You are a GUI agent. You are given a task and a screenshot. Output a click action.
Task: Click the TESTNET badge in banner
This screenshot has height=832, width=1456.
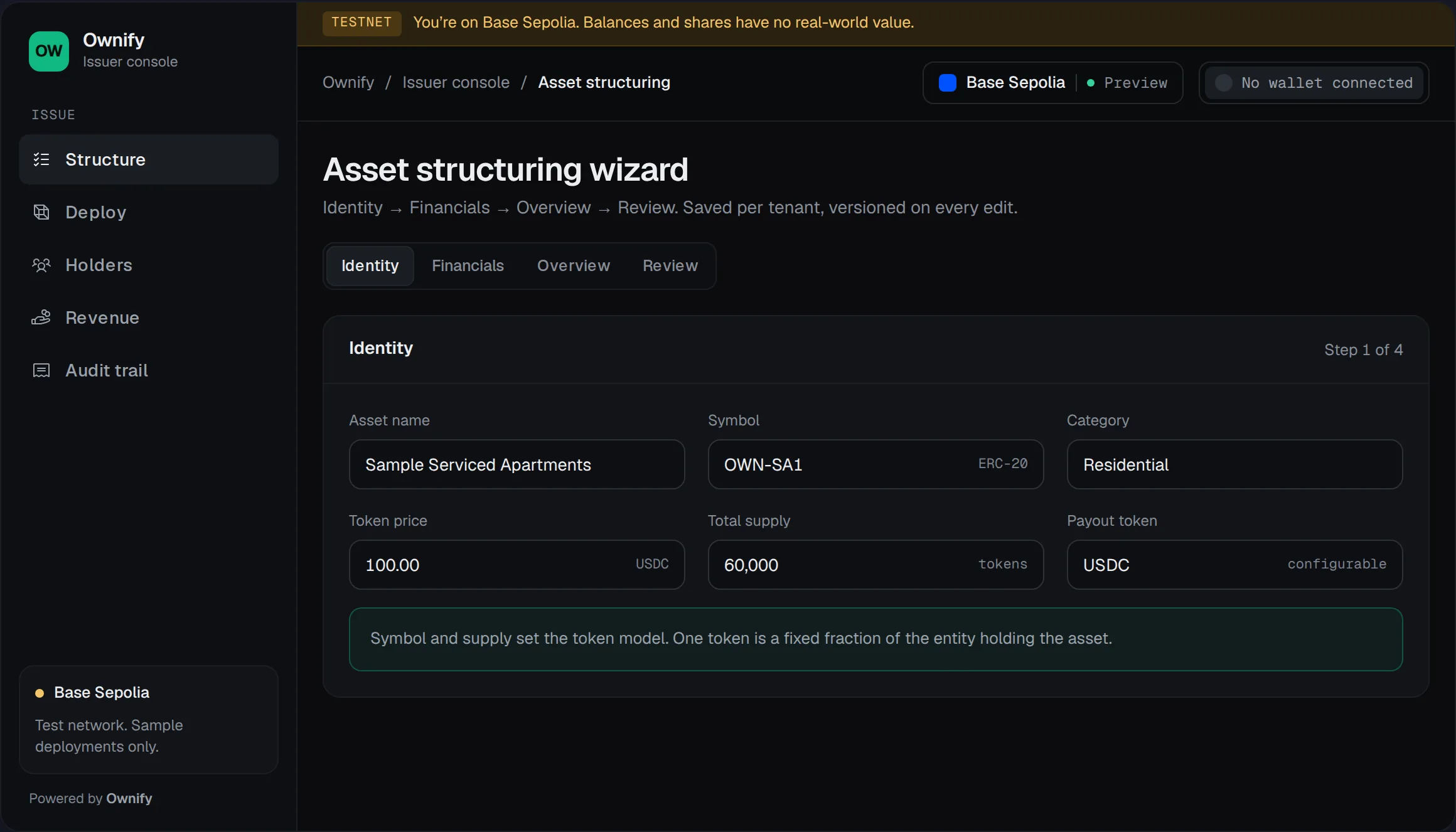(x=361, y=23)
